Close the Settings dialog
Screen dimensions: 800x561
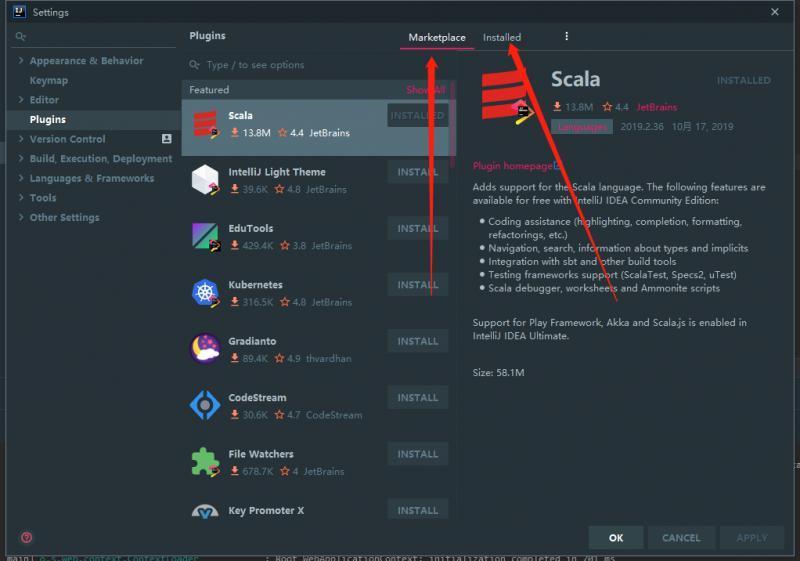(774, 12)
